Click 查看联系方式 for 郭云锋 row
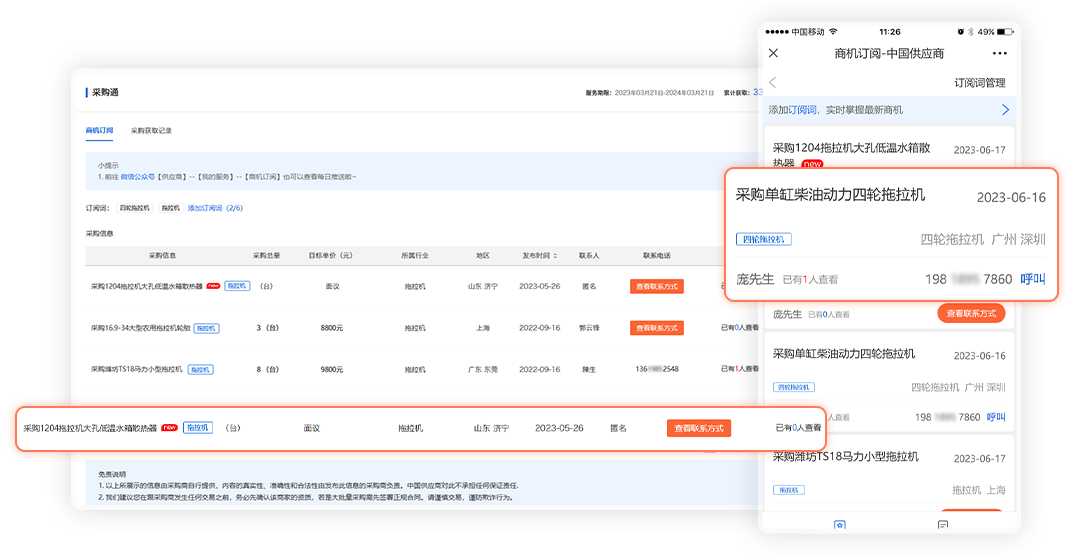Viewport: 1069px width, 556px height. (656, 328)
